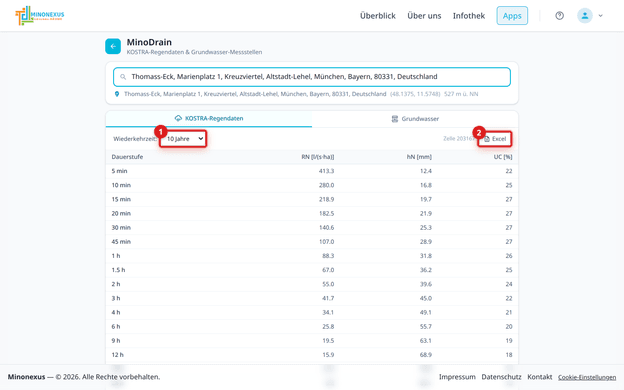Click the RN value 15.9

pos(328,355)
